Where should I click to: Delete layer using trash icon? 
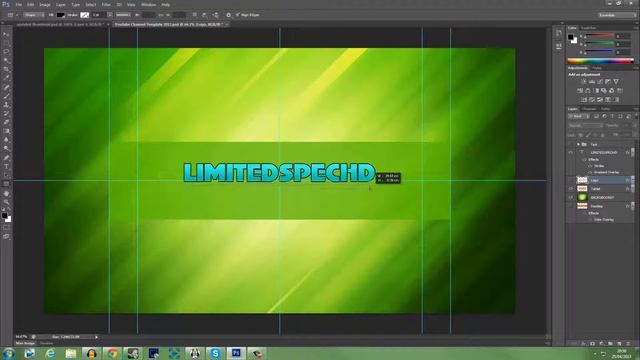[x=628, y=344]
